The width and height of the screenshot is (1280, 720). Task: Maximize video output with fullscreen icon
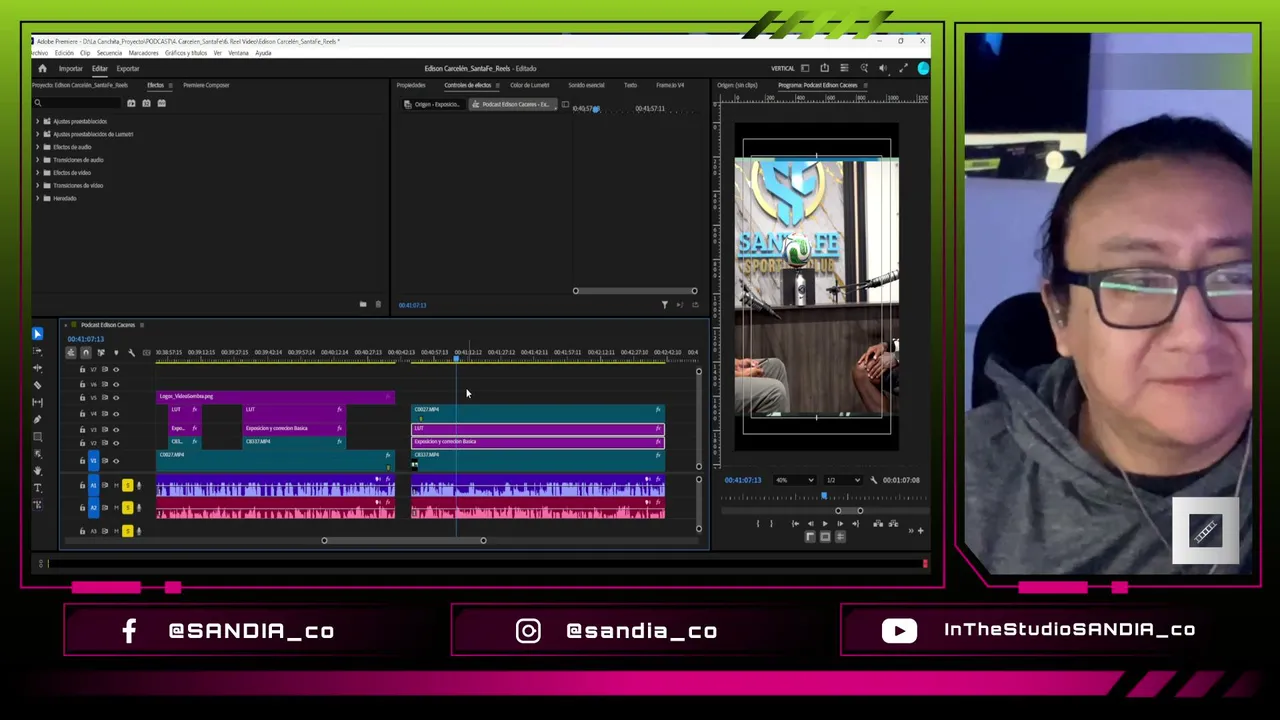point(903,69)
